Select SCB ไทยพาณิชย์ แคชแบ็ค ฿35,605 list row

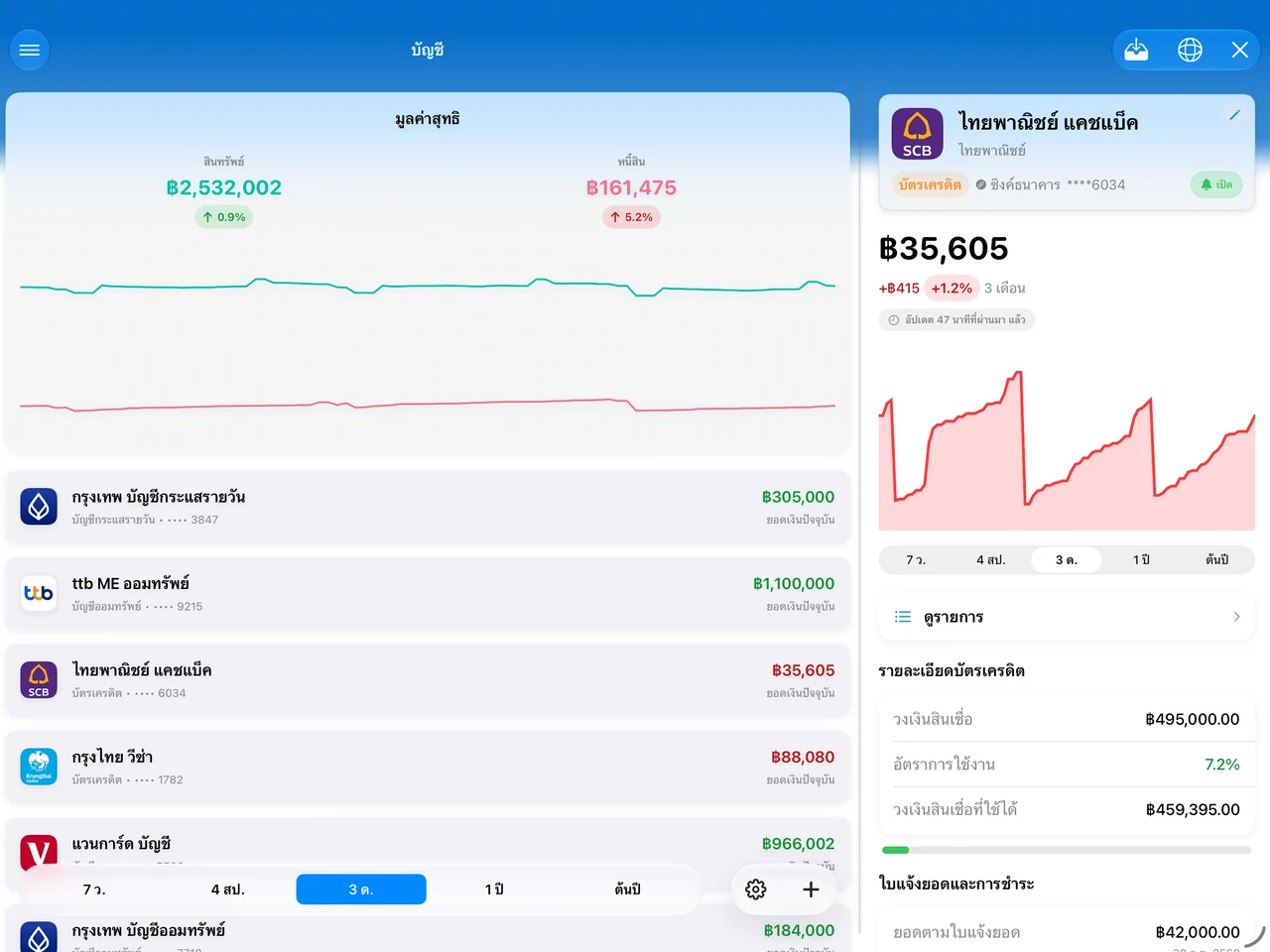tap(428, 680)
